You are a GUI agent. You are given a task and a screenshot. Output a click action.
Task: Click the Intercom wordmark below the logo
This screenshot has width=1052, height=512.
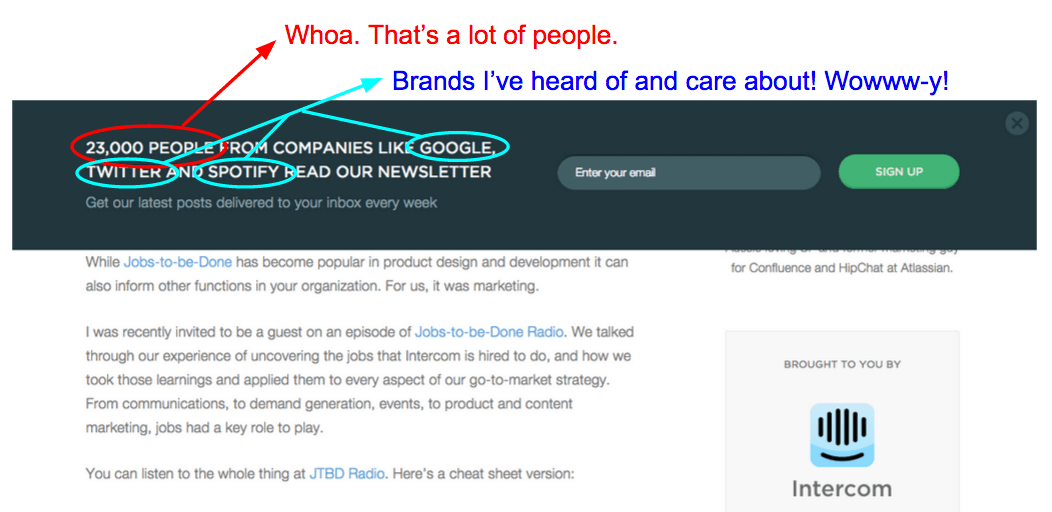pos(841,490)
